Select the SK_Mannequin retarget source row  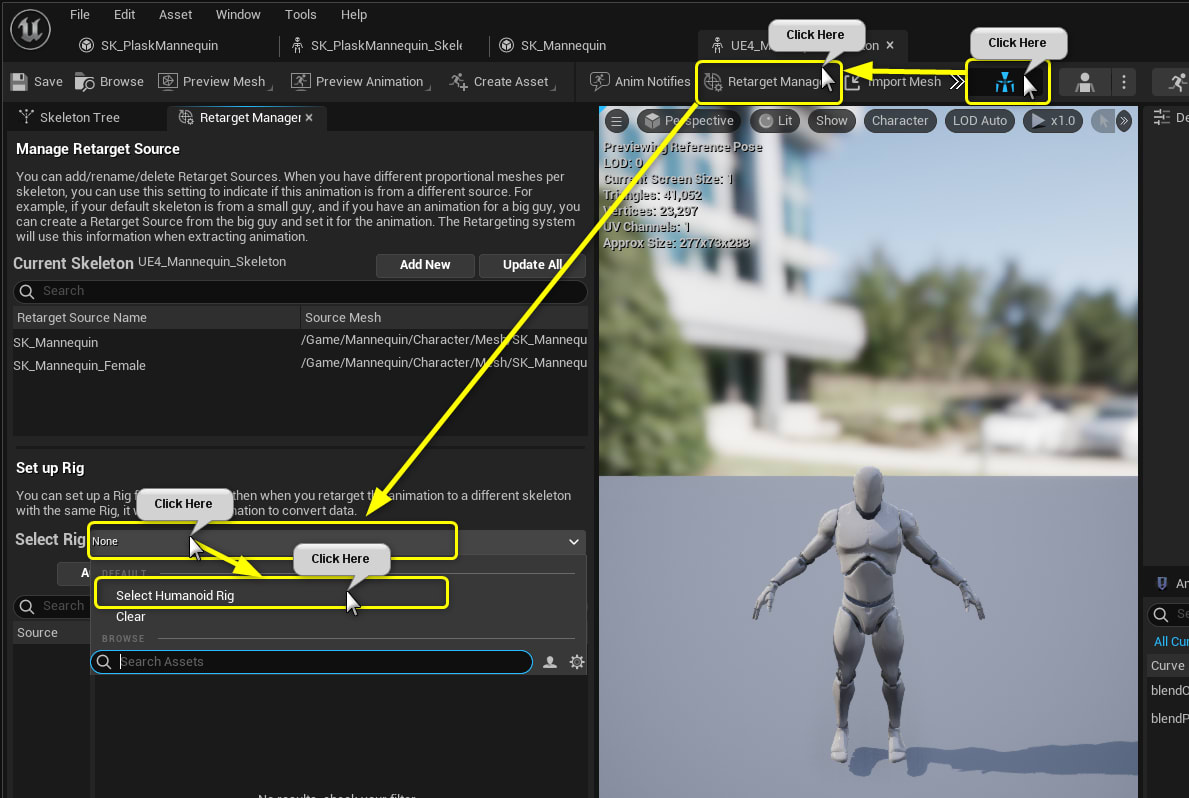(300, 341)
